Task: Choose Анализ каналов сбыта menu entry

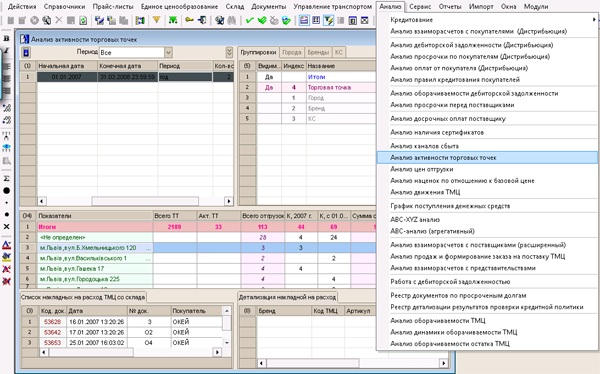Action: coord(424,146)
